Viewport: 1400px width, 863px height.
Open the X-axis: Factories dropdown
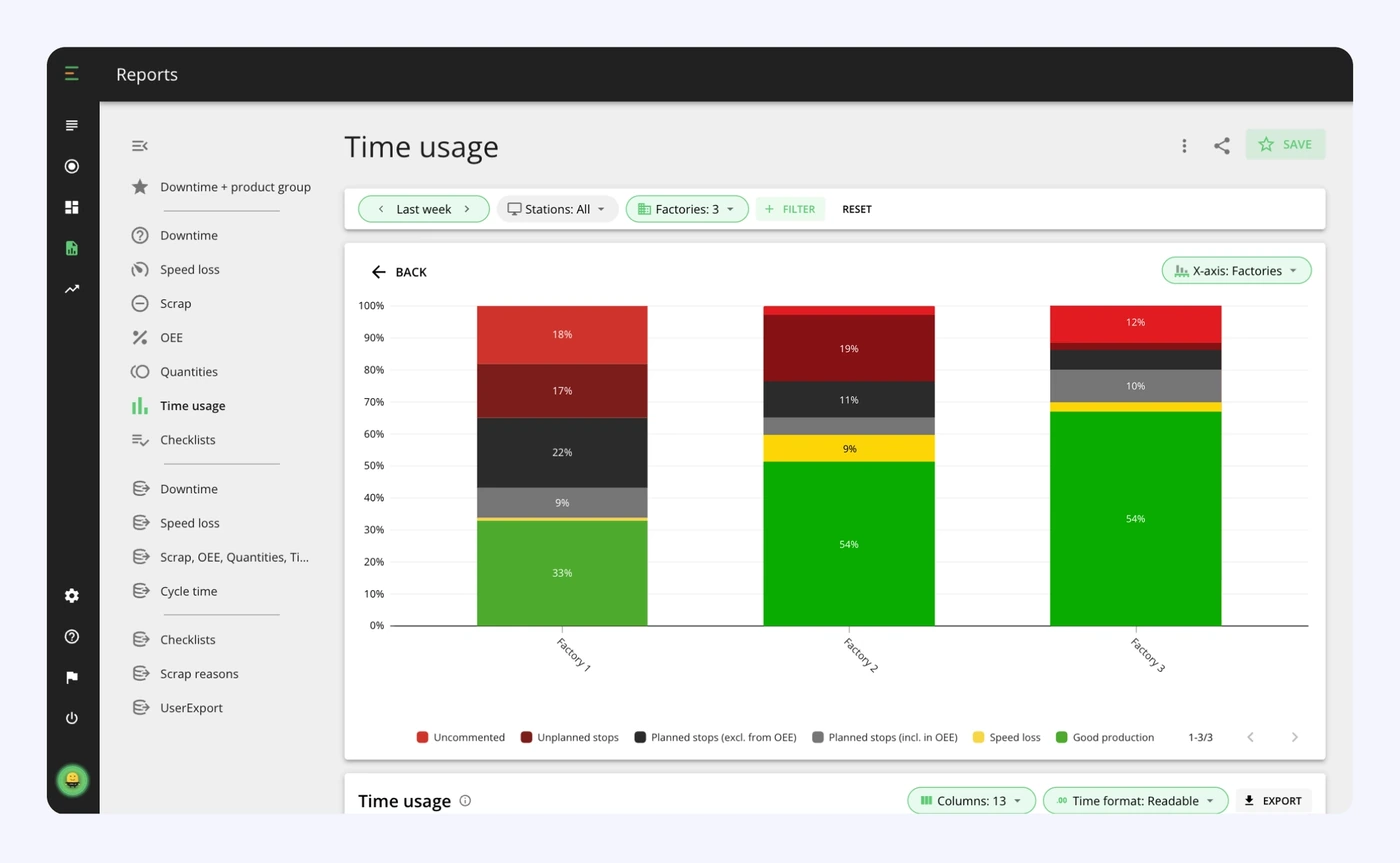coord(1236,270)
